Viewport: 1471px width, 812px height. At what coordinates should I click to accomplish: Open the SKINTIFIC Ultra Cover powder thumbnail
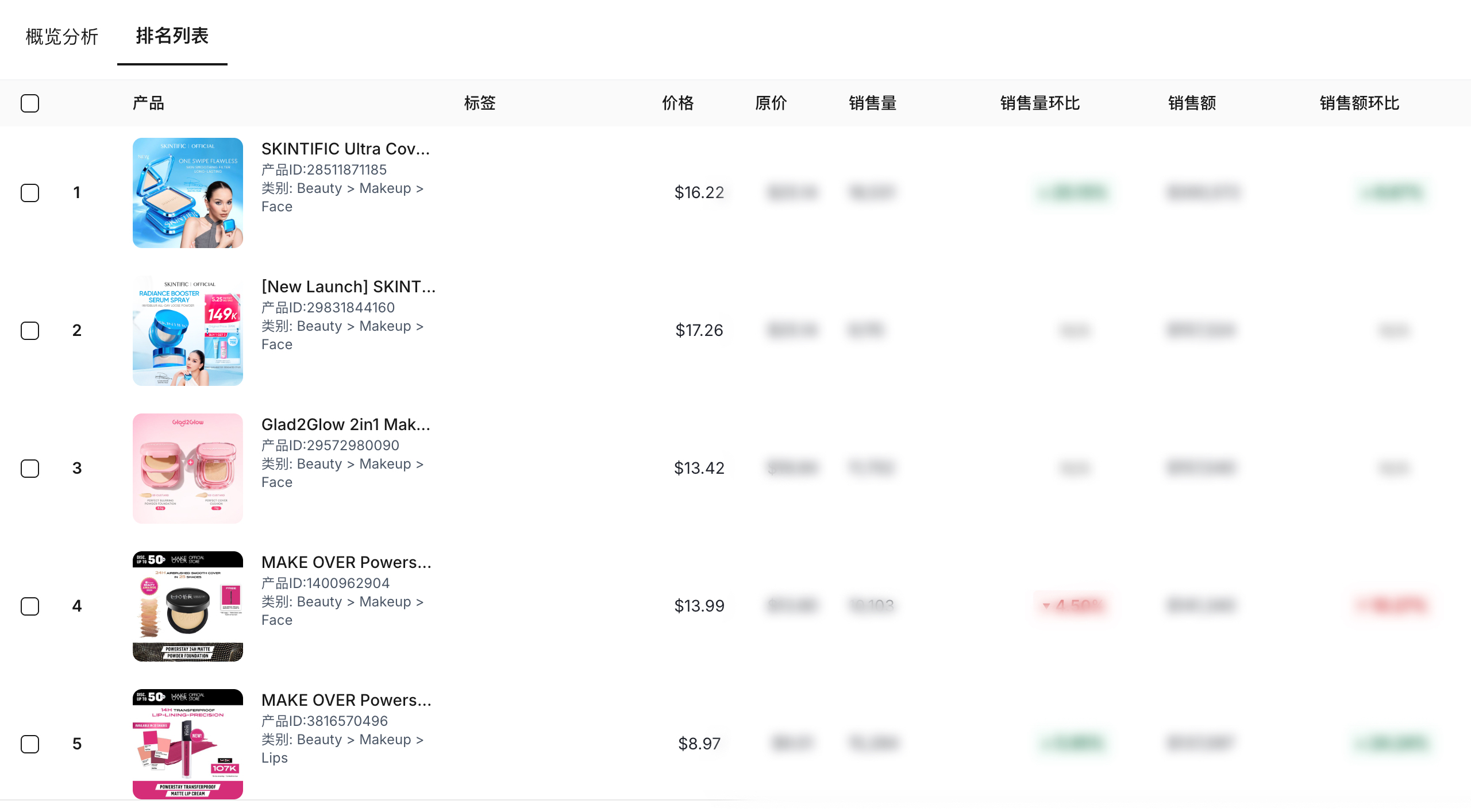pyautogui.click(x=188, y=193)
